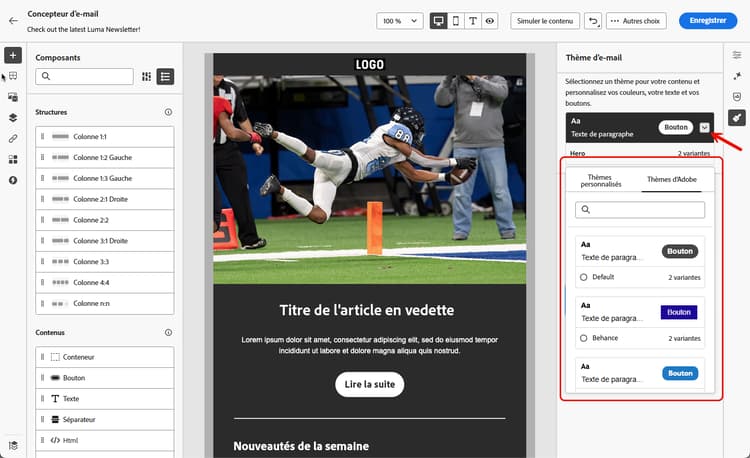
Task: Click the purple Bouton swatch in Behance theme
Action: (679, 312)
